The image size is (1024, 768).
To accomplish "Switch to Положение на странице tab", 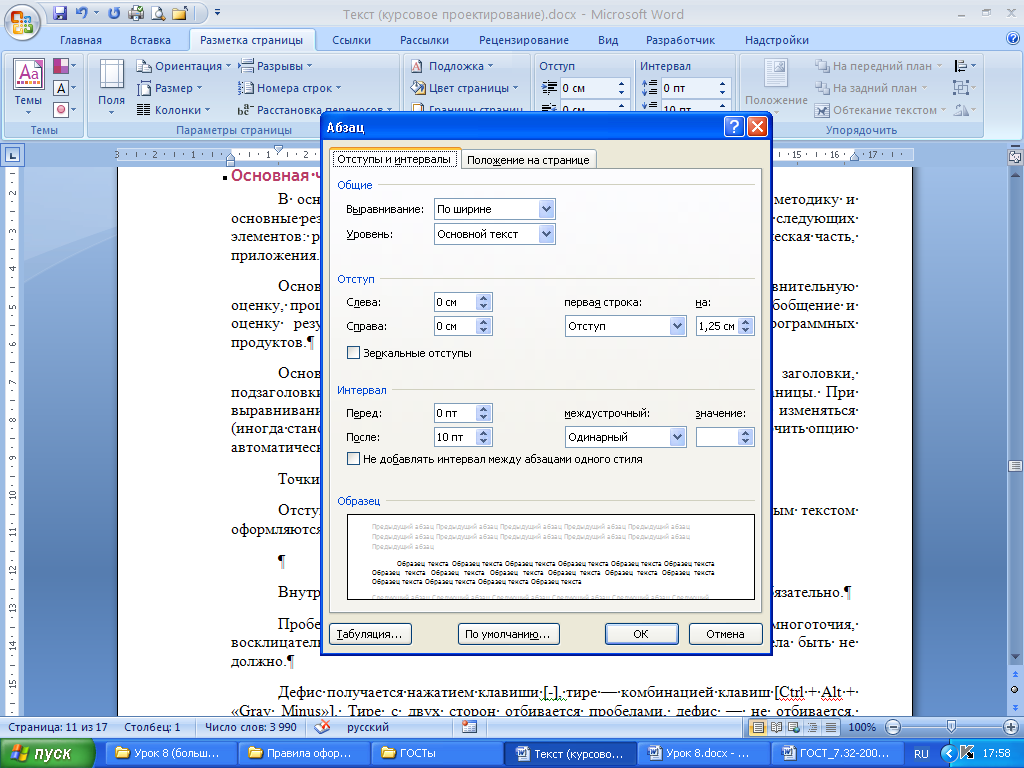I will [x=528, y=160].
